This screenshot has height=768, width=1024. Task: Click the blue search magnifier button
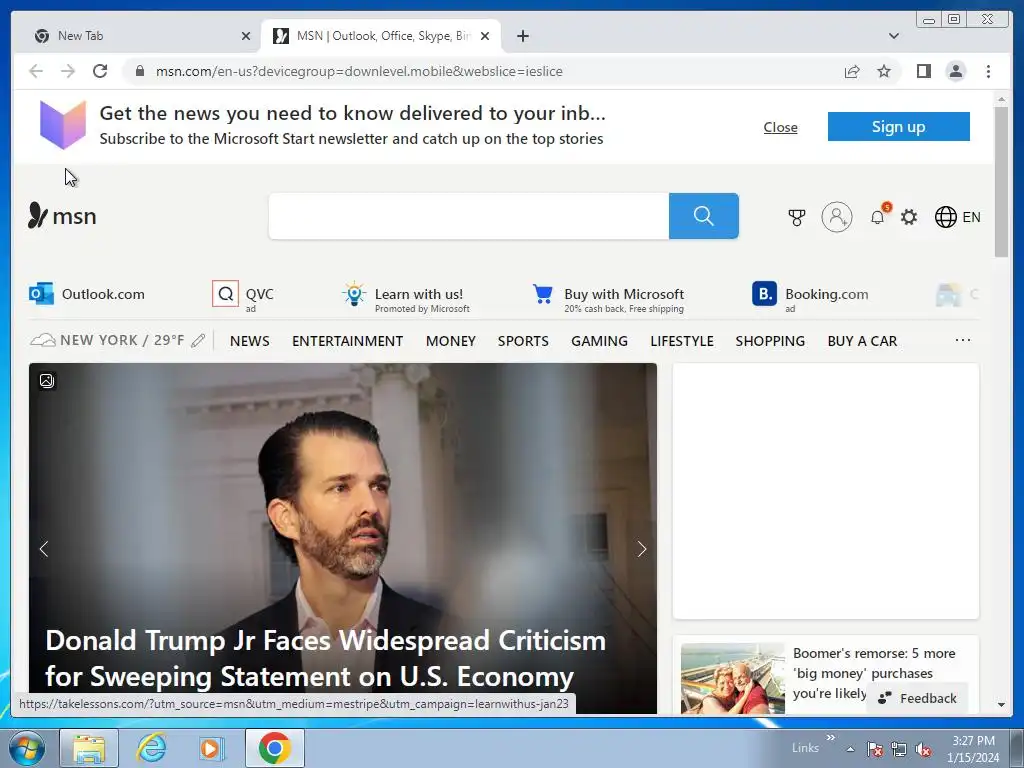tap(703, 216)
